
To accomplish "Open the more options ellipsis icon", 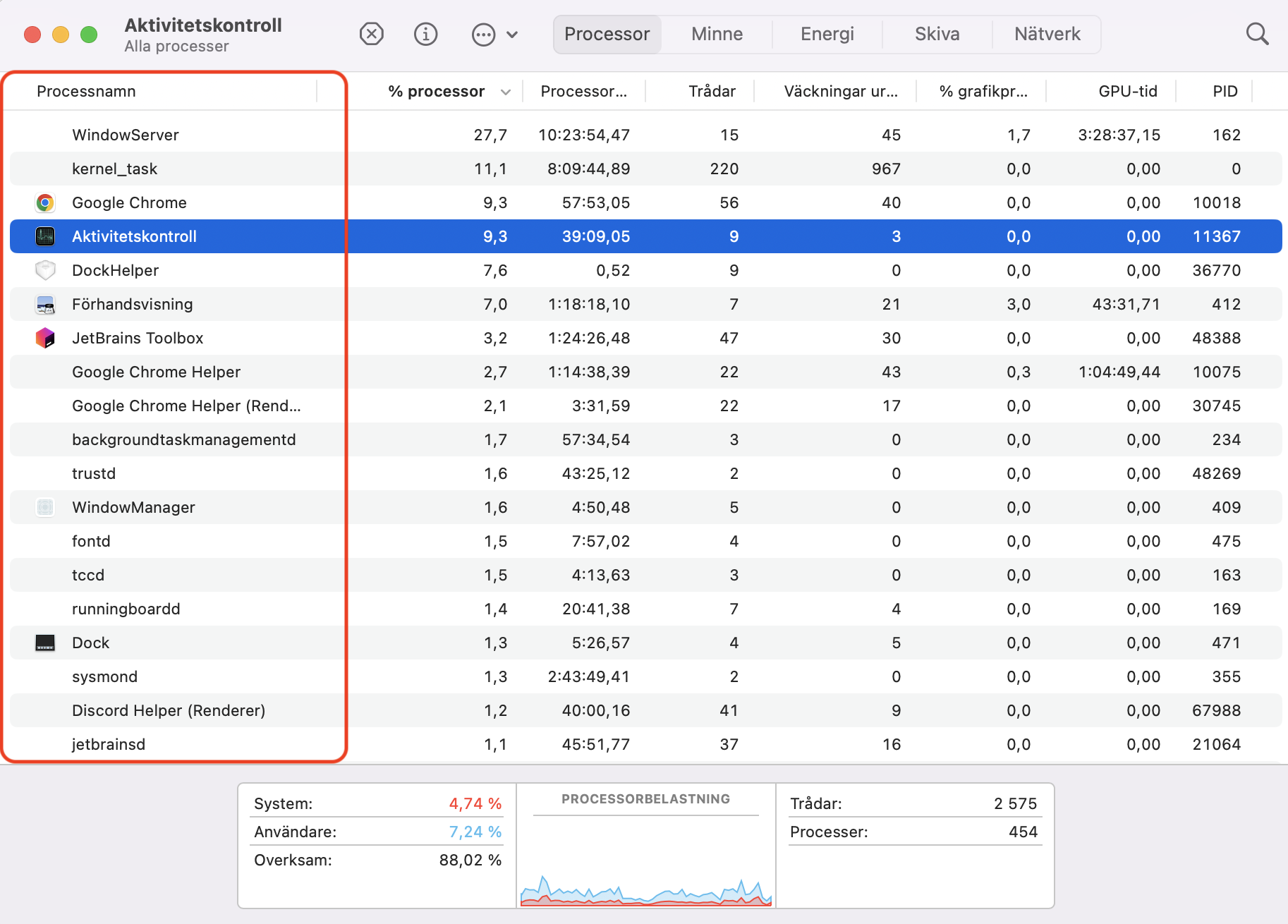I will coord(483,35).
